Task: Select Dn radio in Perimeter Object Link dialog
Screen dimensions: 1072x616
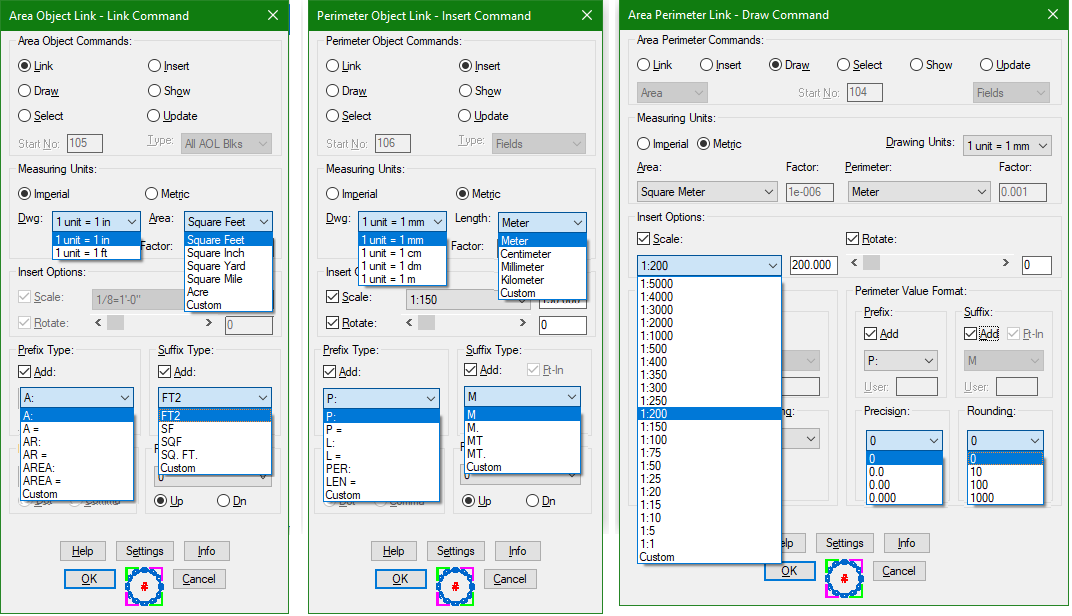Action: [533, 500]
